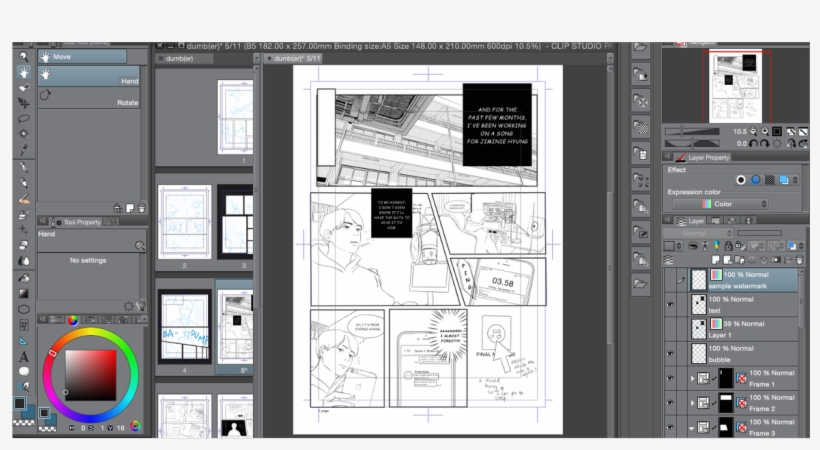Open the dumb(er)* 5/11 canvas tab

point(297,59)
